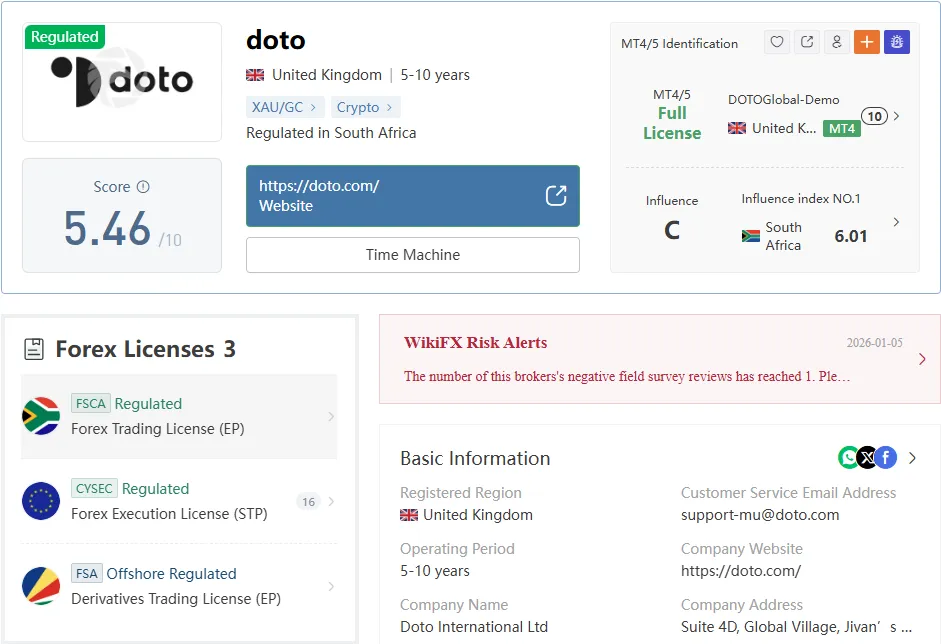Open the https://doto.com/ Website button

pyautogui.click(x=413, y=196)
